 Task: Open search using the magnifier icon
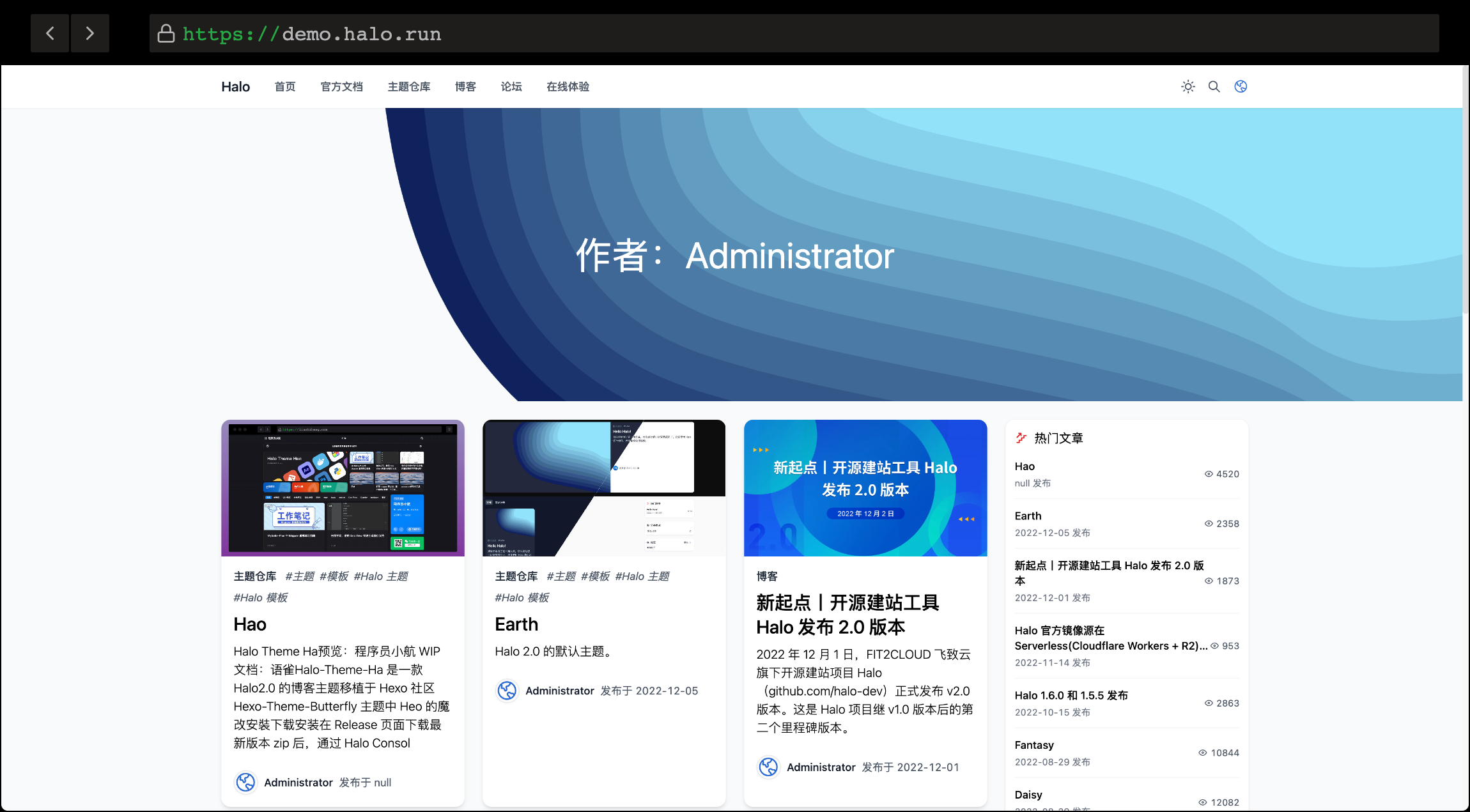1214,86
